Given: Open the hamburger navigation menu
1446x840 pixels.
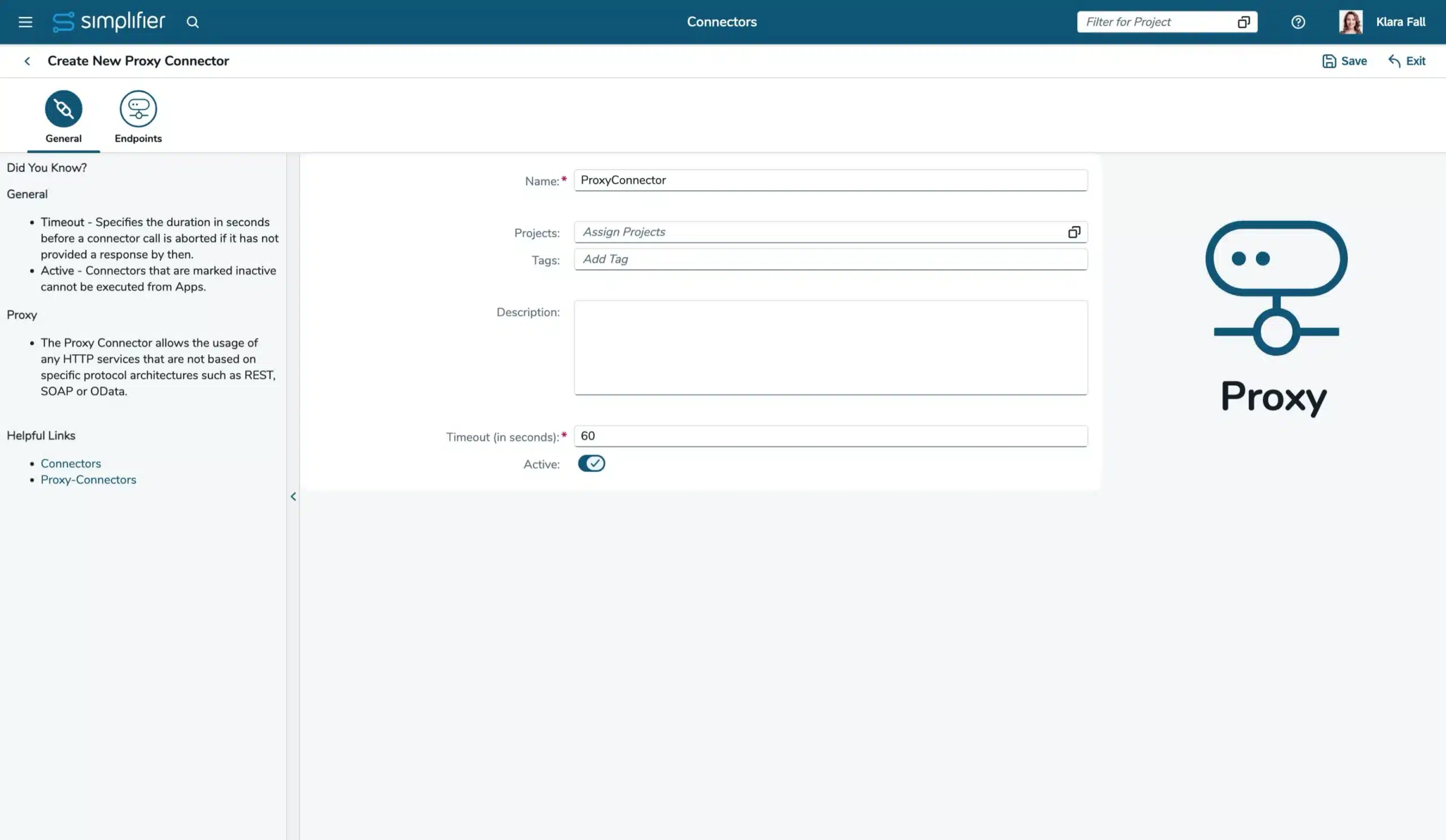Looking at the screenshot, I should [25, 22].
